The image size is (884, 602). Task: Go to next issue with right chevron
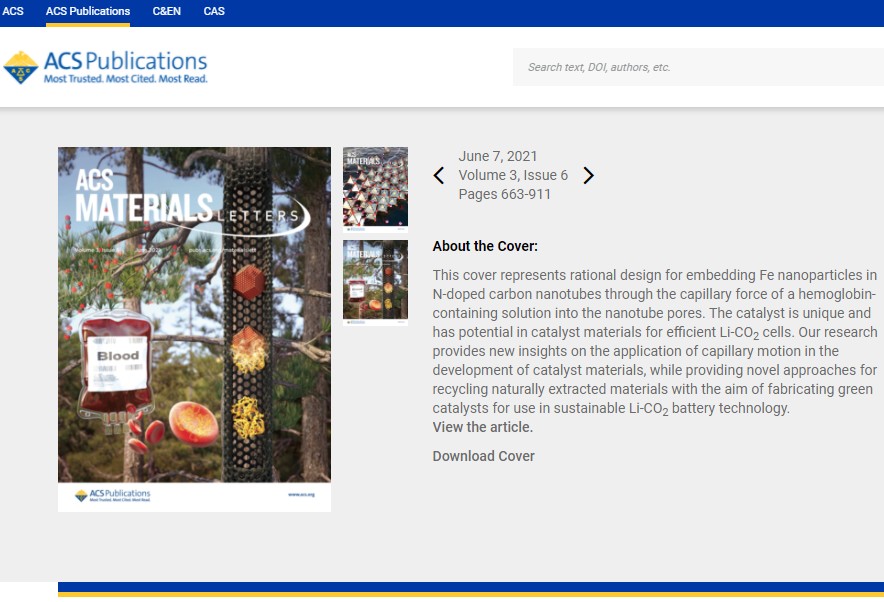click(588, 175)
